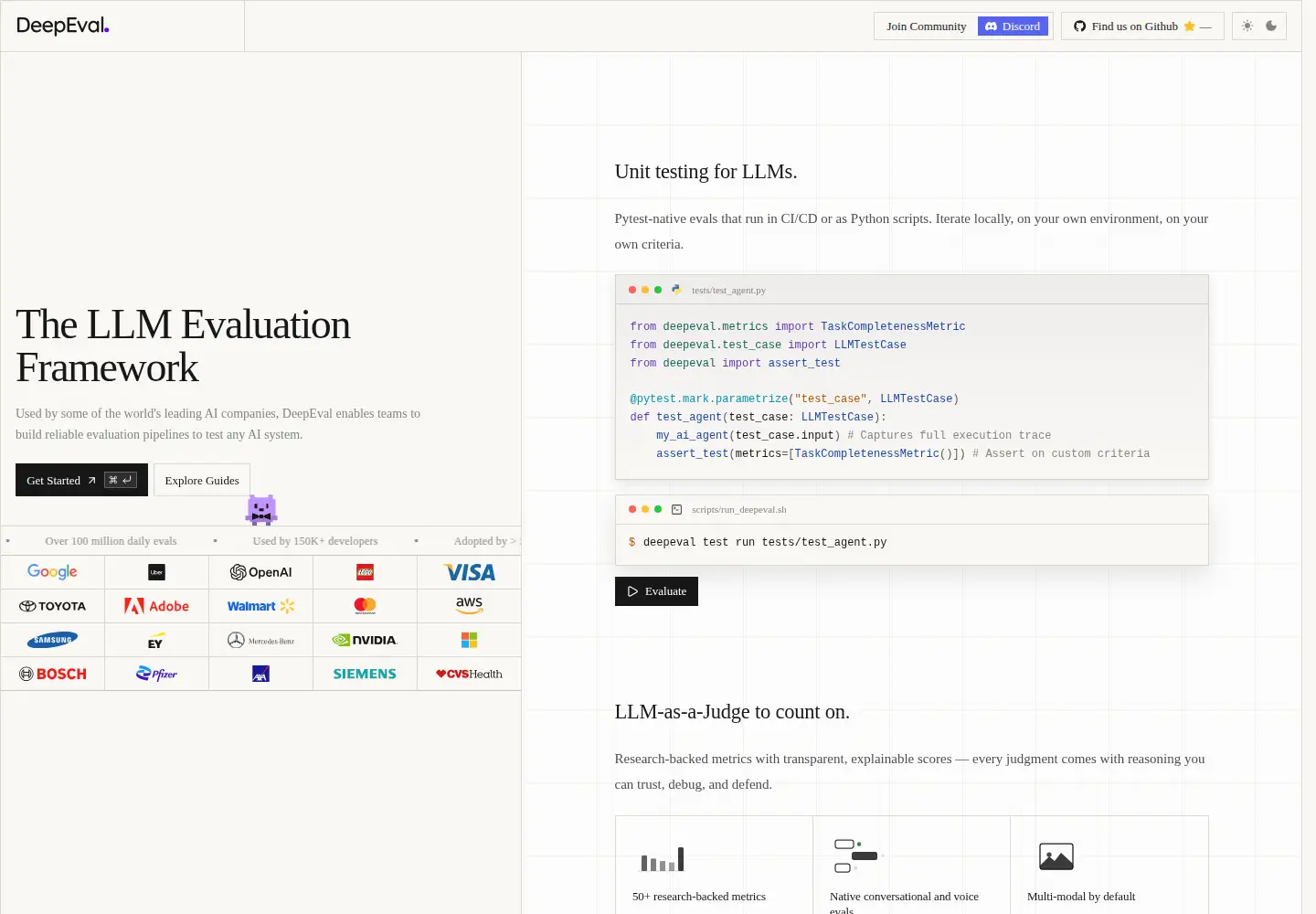
Task: Click the tests/test_agent.py file name
Action: pyautogui.click(x=728, y=290)
